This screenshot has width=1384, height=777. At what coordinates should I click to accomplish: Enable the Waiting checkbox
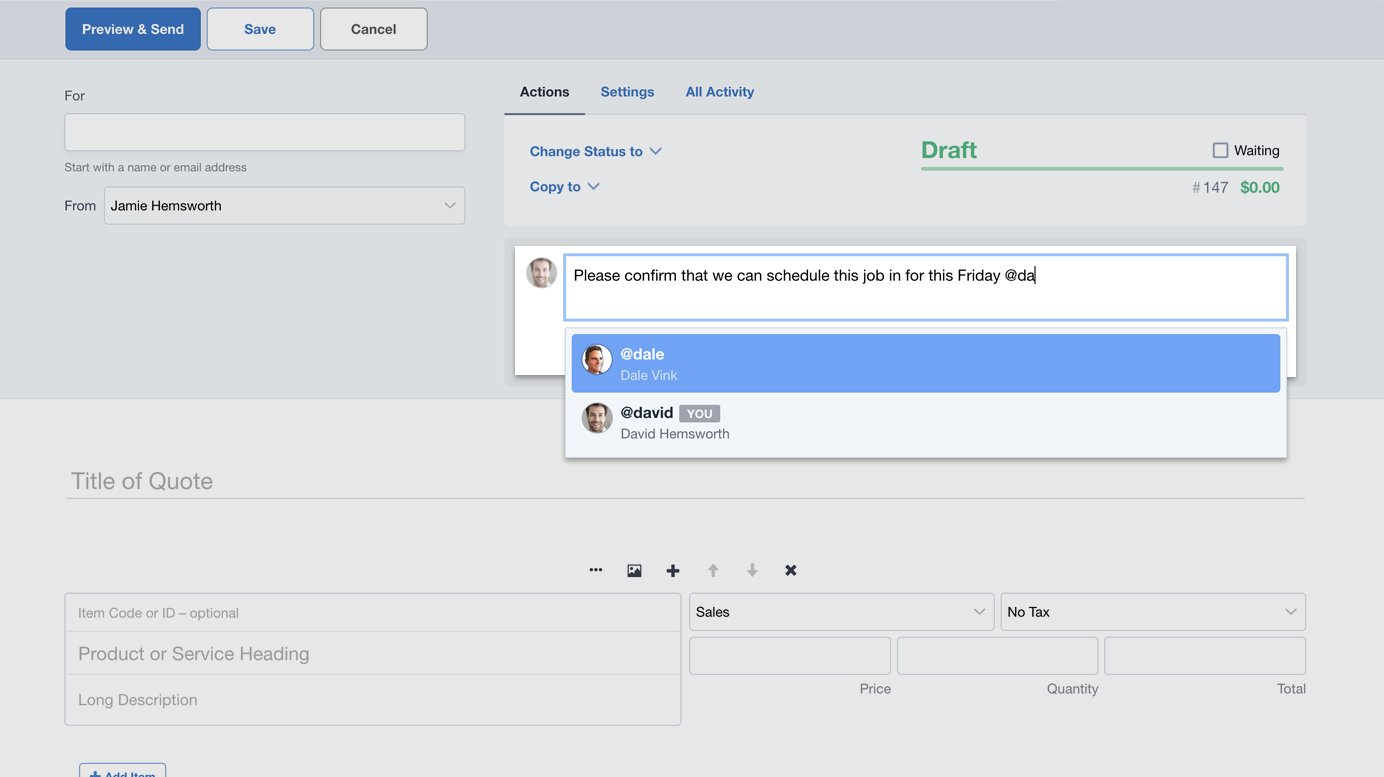1220,149
